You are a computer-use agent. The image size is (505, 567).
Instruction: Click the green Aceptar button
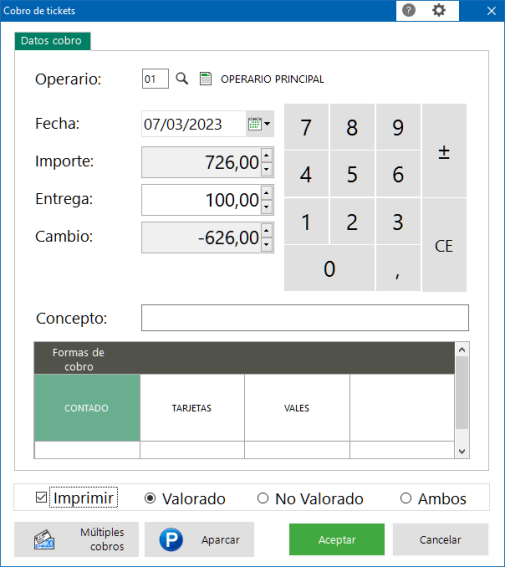point(337,540)
